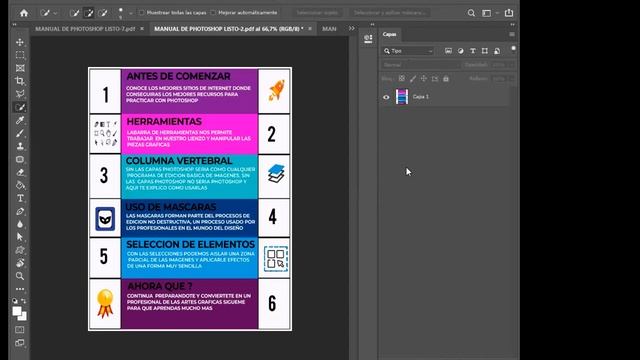Select the Custom Shape tool

[20, 250]
